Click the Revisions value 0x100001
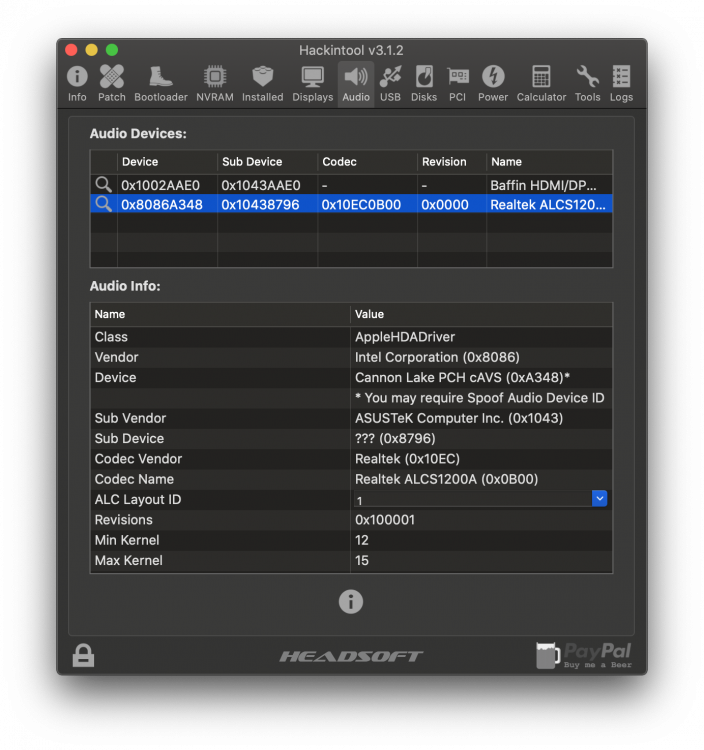This screenshot has width=704, height=750. coord(385,520)
